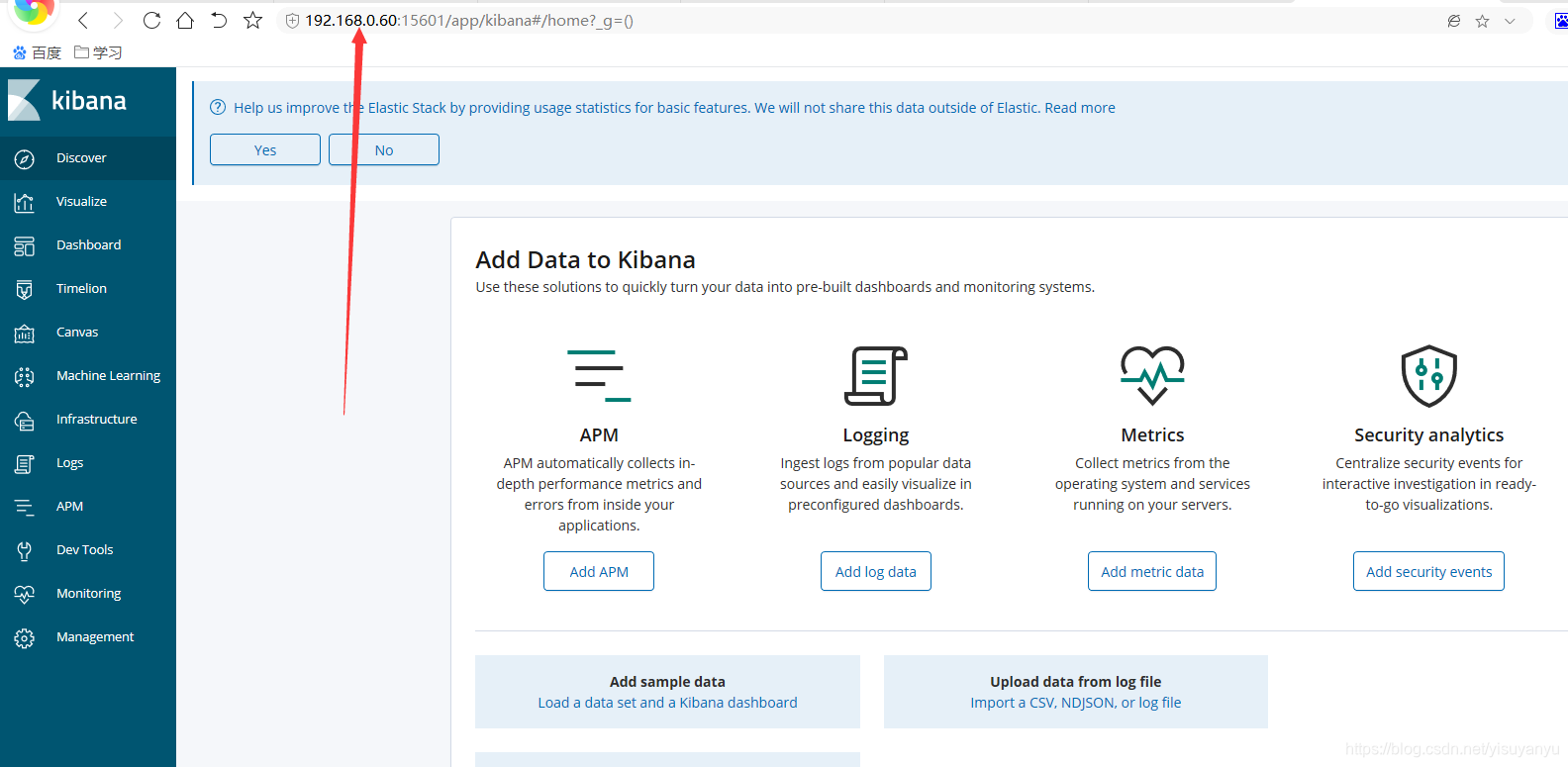This screenshot has width=1568, height=767.
Task: Open Discover via its compass icon
Action: (25, 159)
